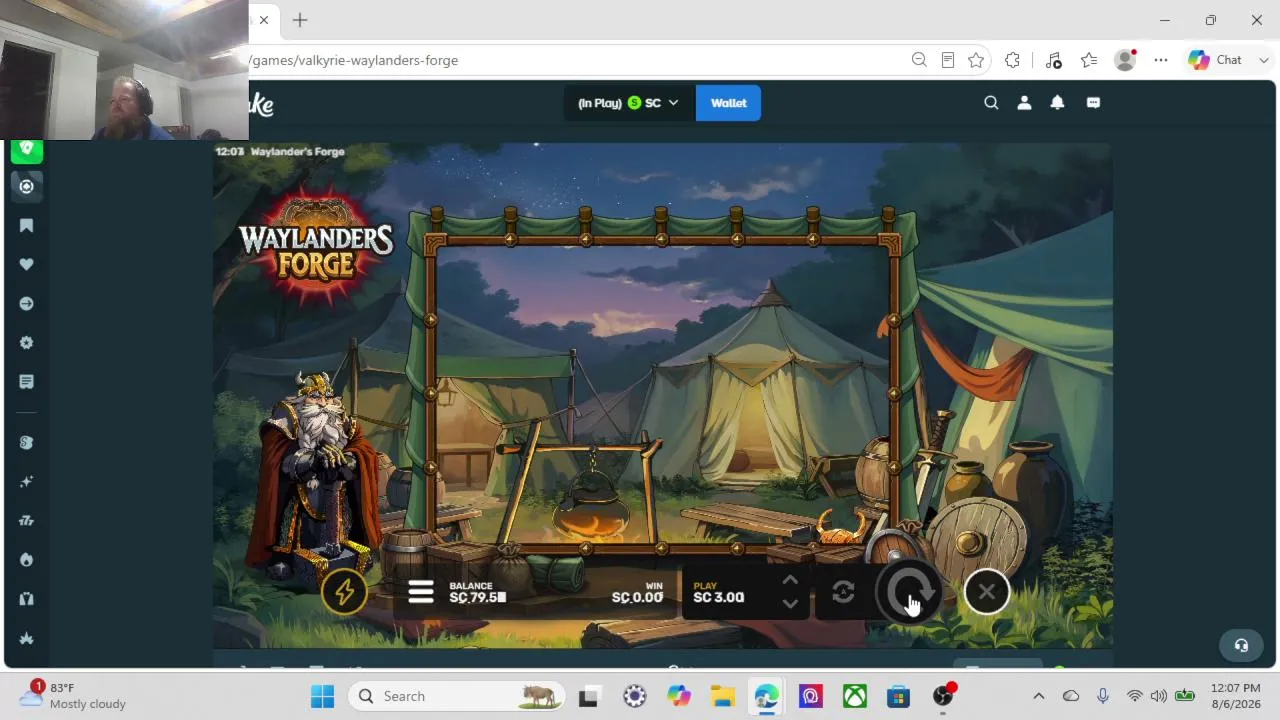1280x720 pixels.
Task: Click the right-arrow circle icon in sidebar
Action: (27, 303)
